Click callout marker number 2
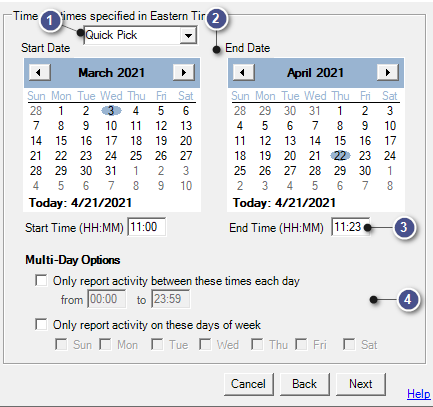 tap(216, 18)
